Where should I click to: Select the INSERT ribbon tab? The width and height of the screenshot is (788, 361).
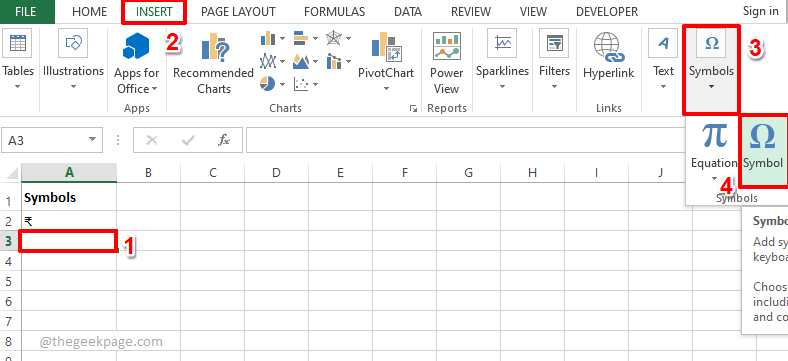point(154,12)
